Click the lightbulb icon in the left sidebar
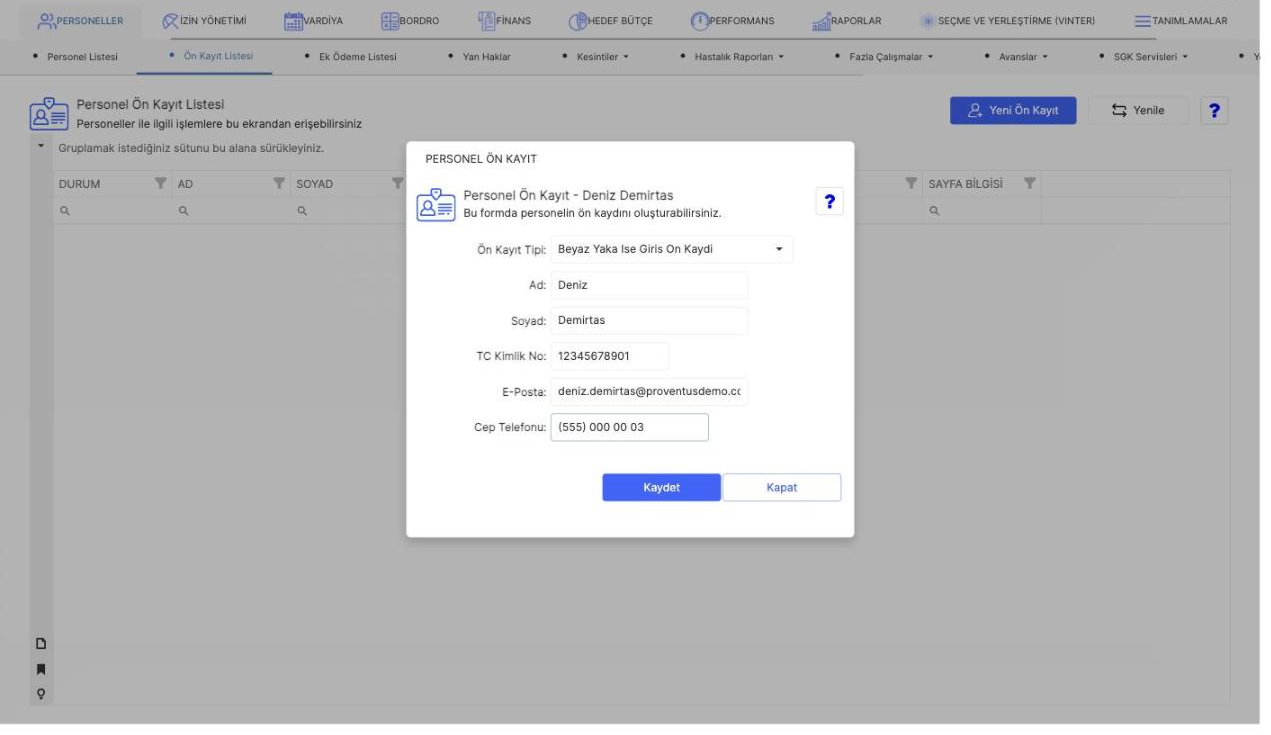This screenshot has height=735, width=1271. click(41, 692)
